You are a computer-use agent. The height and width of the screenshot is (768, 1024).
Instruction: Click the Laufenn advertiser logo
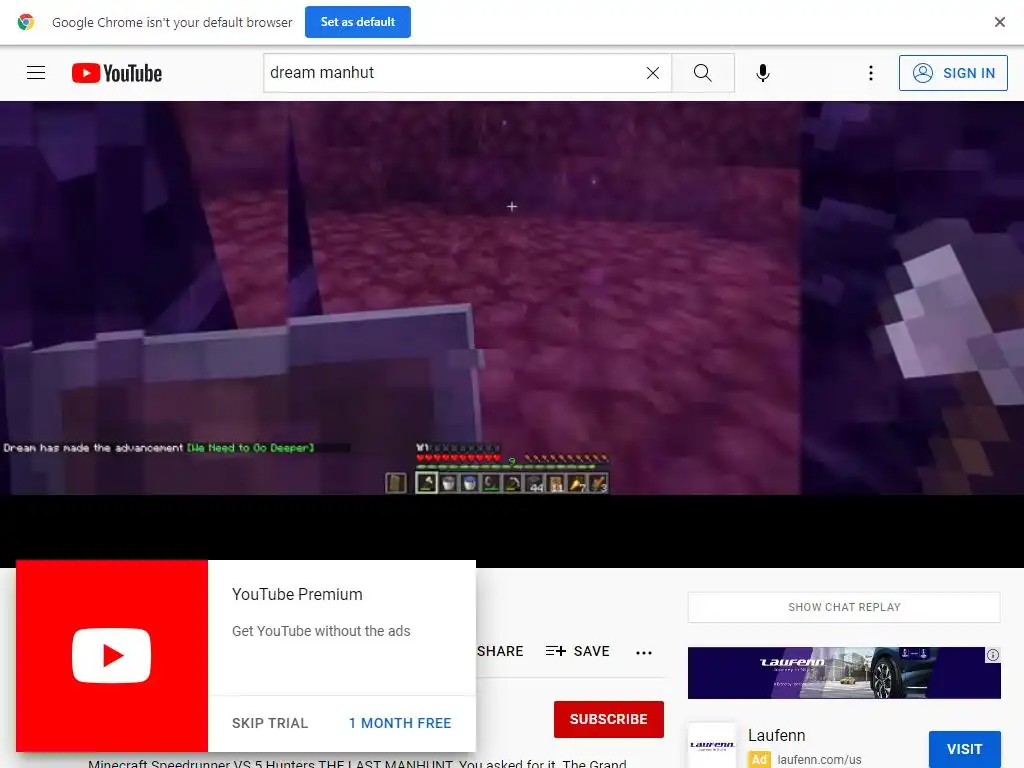pos(712,745)
